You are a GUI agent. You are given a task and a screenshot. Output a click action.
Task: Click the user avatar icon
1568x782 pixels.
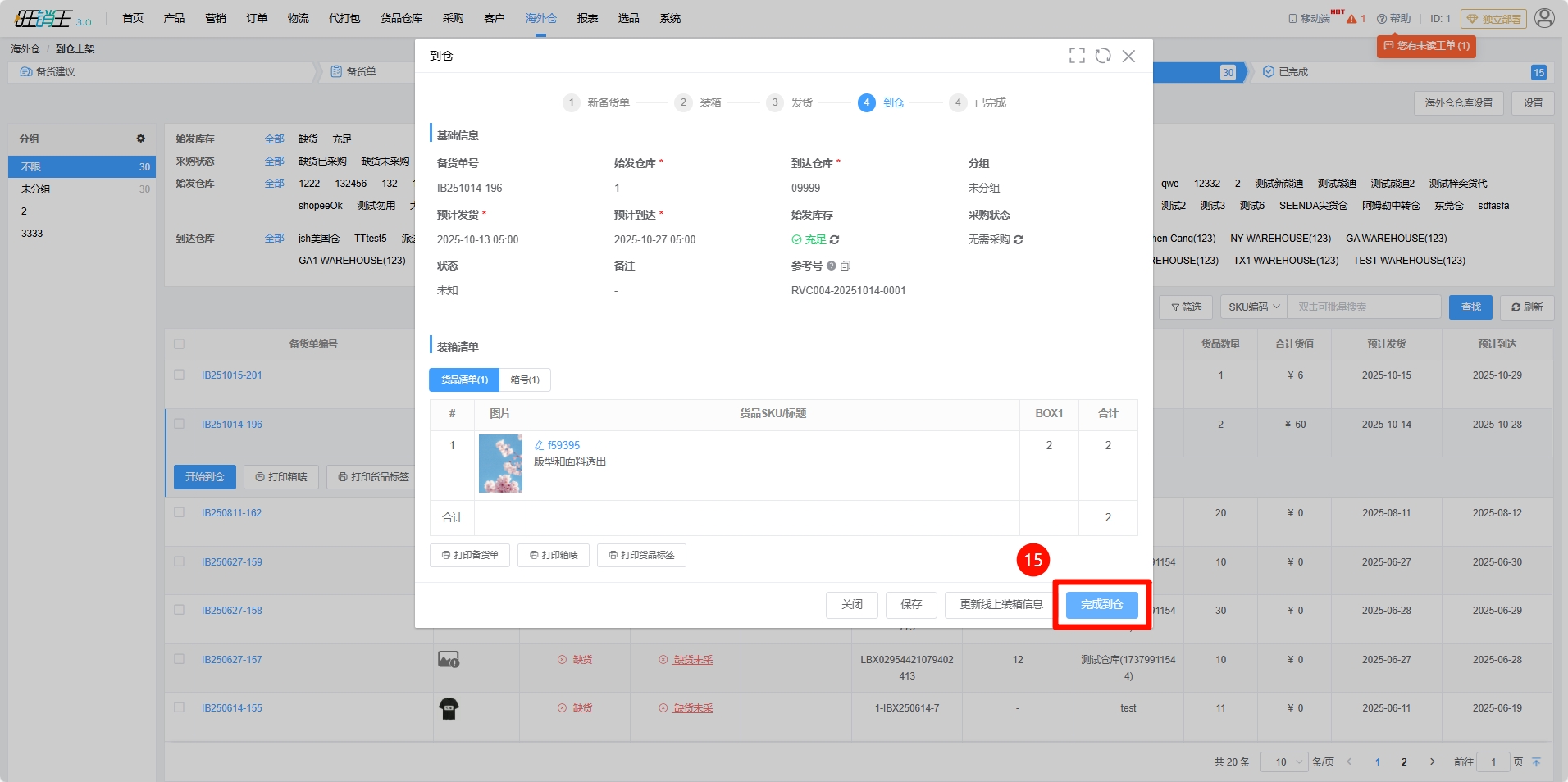pyautogui.click(x=1544, y=18)
